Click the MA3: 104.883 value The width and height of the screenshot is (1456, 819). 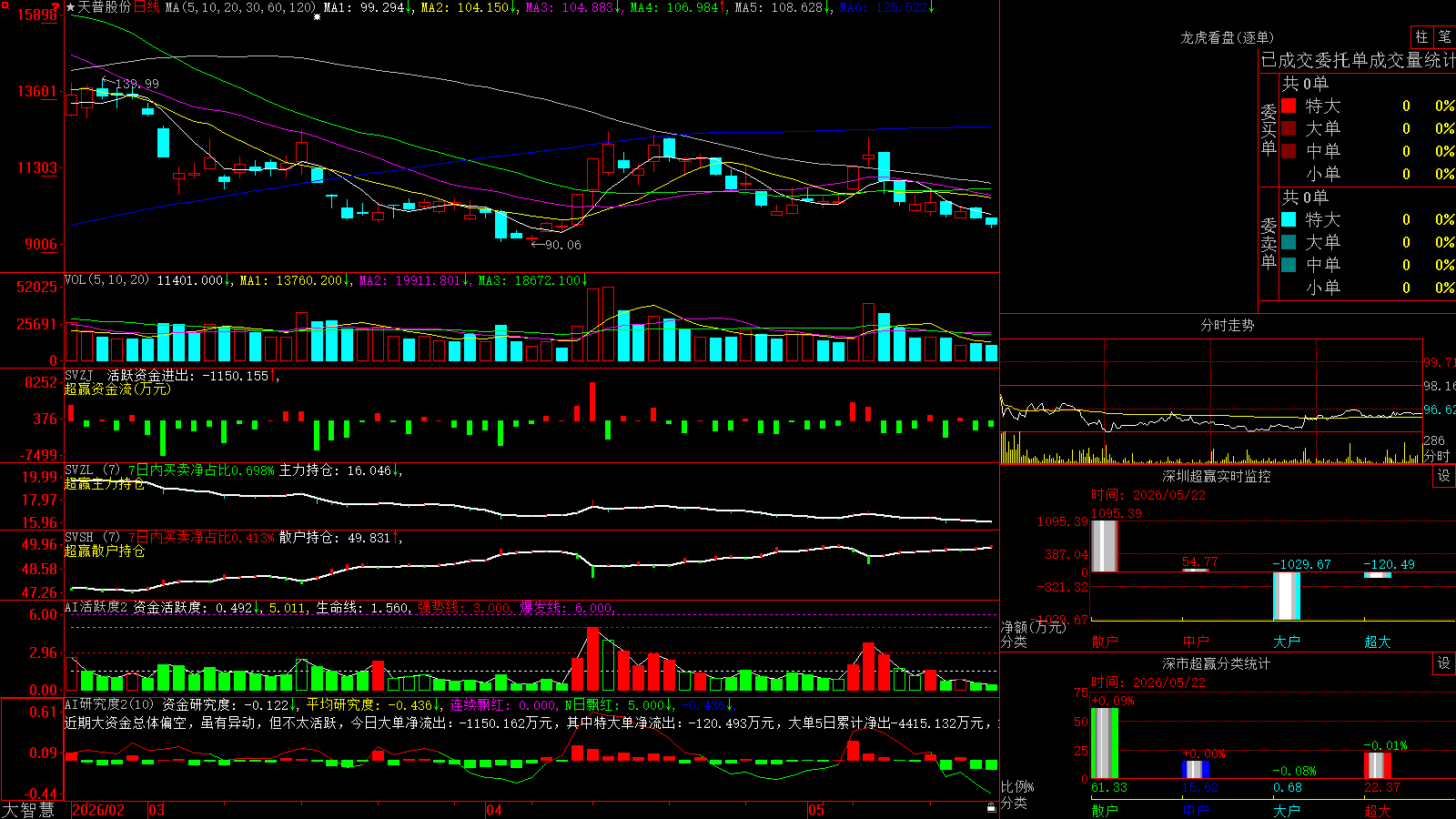[574, 7]
